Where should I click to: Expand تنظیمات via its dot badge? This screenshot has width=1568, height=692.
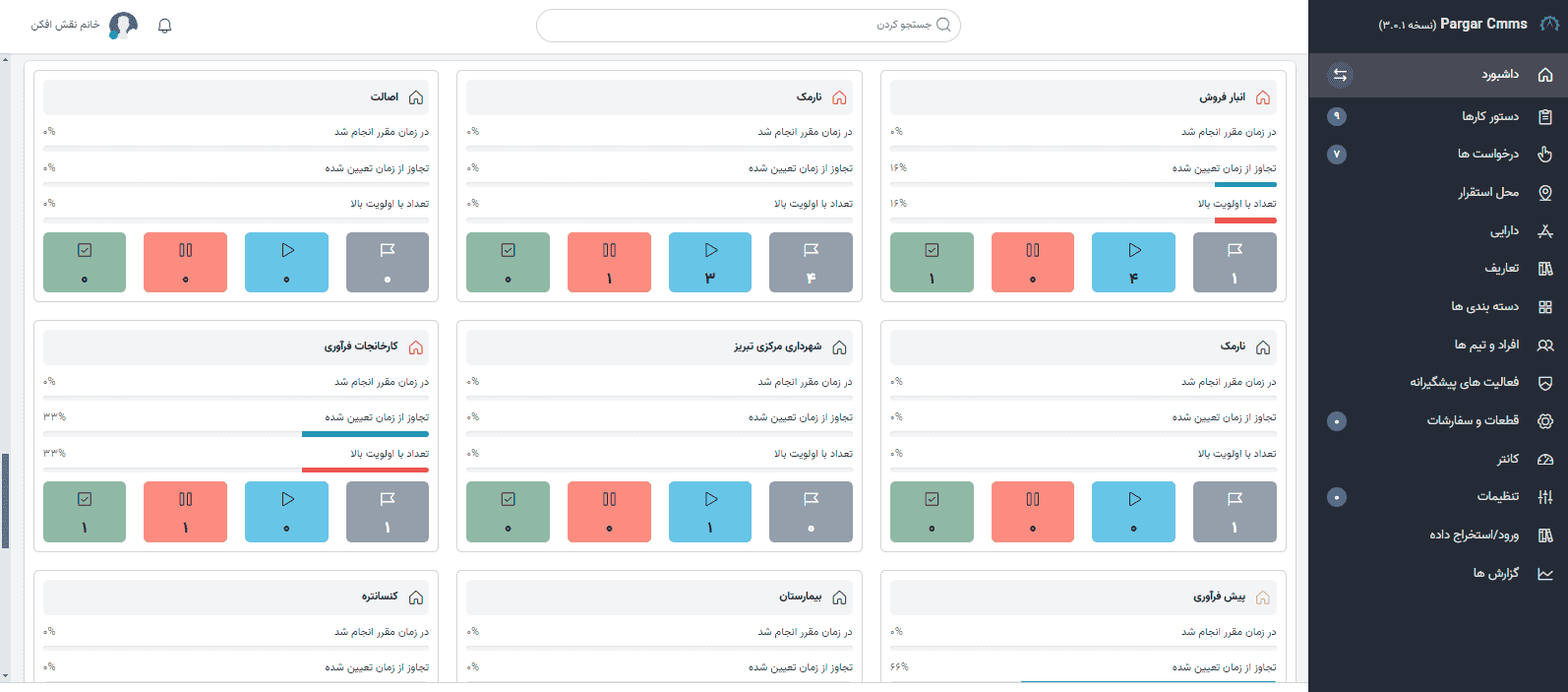(x=1337, y=497)
